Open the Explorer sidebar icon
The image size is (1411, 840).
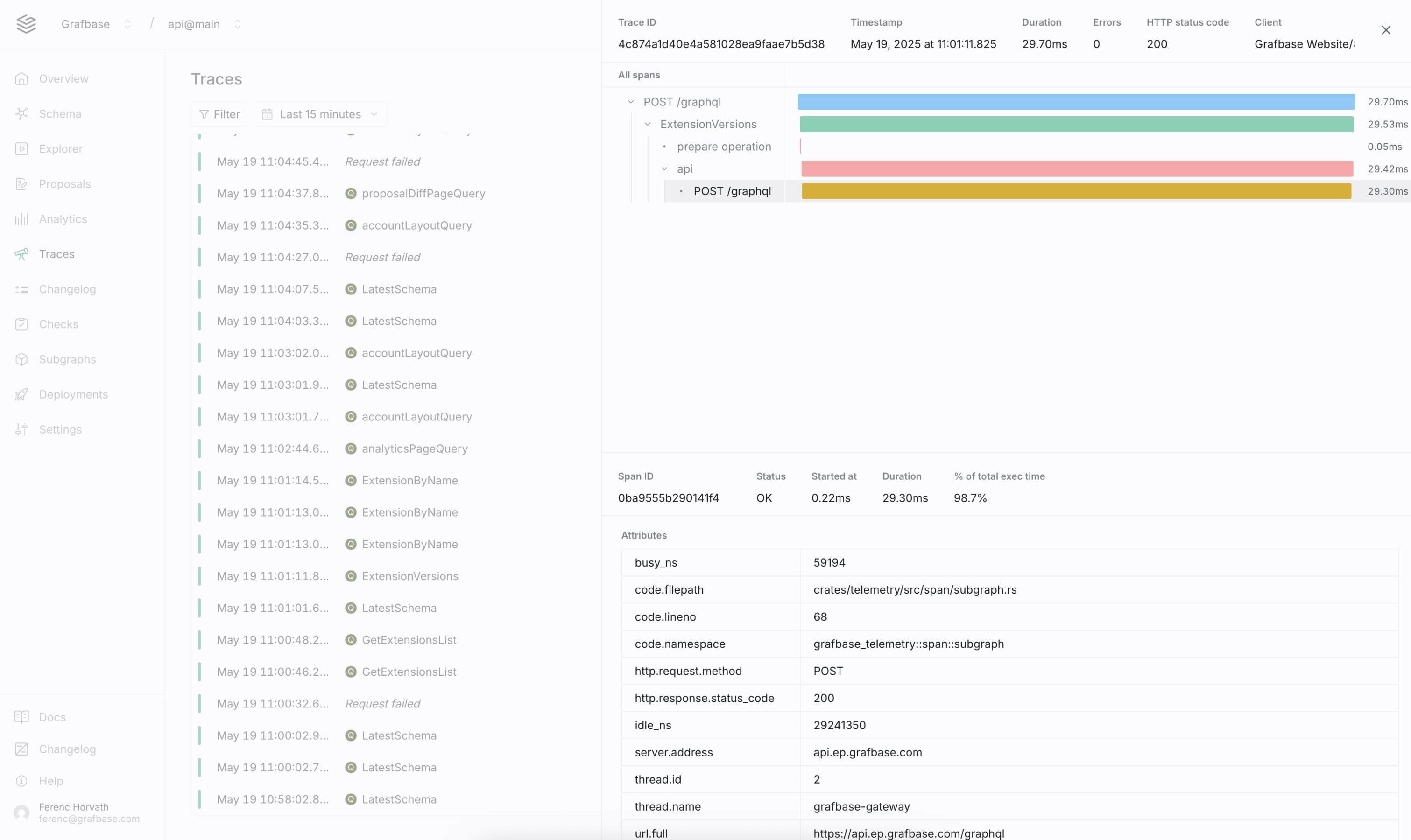(x=21, y=149)
